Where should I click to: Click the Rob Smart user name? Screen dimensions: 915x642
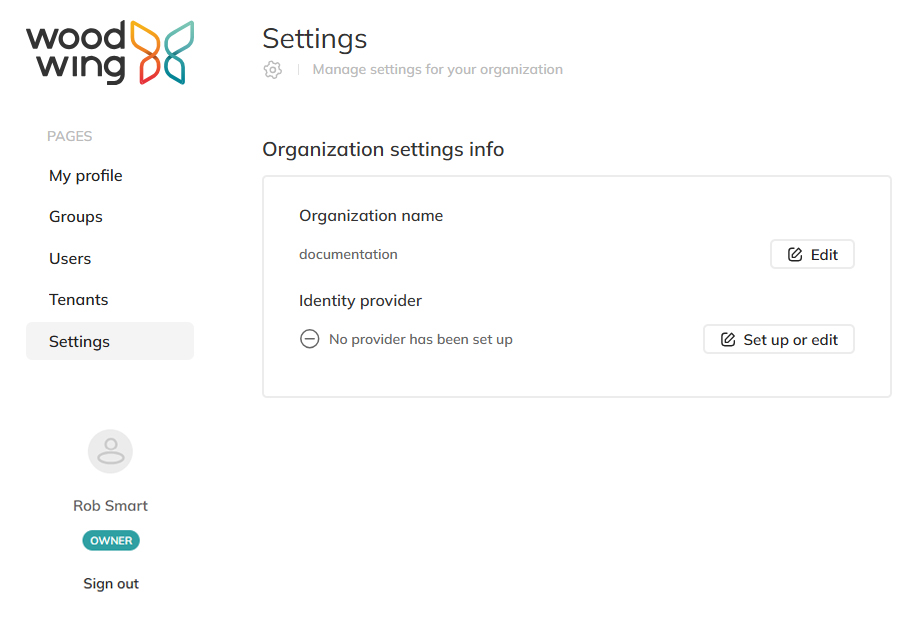pyautogui.click(x=110, y=505)
